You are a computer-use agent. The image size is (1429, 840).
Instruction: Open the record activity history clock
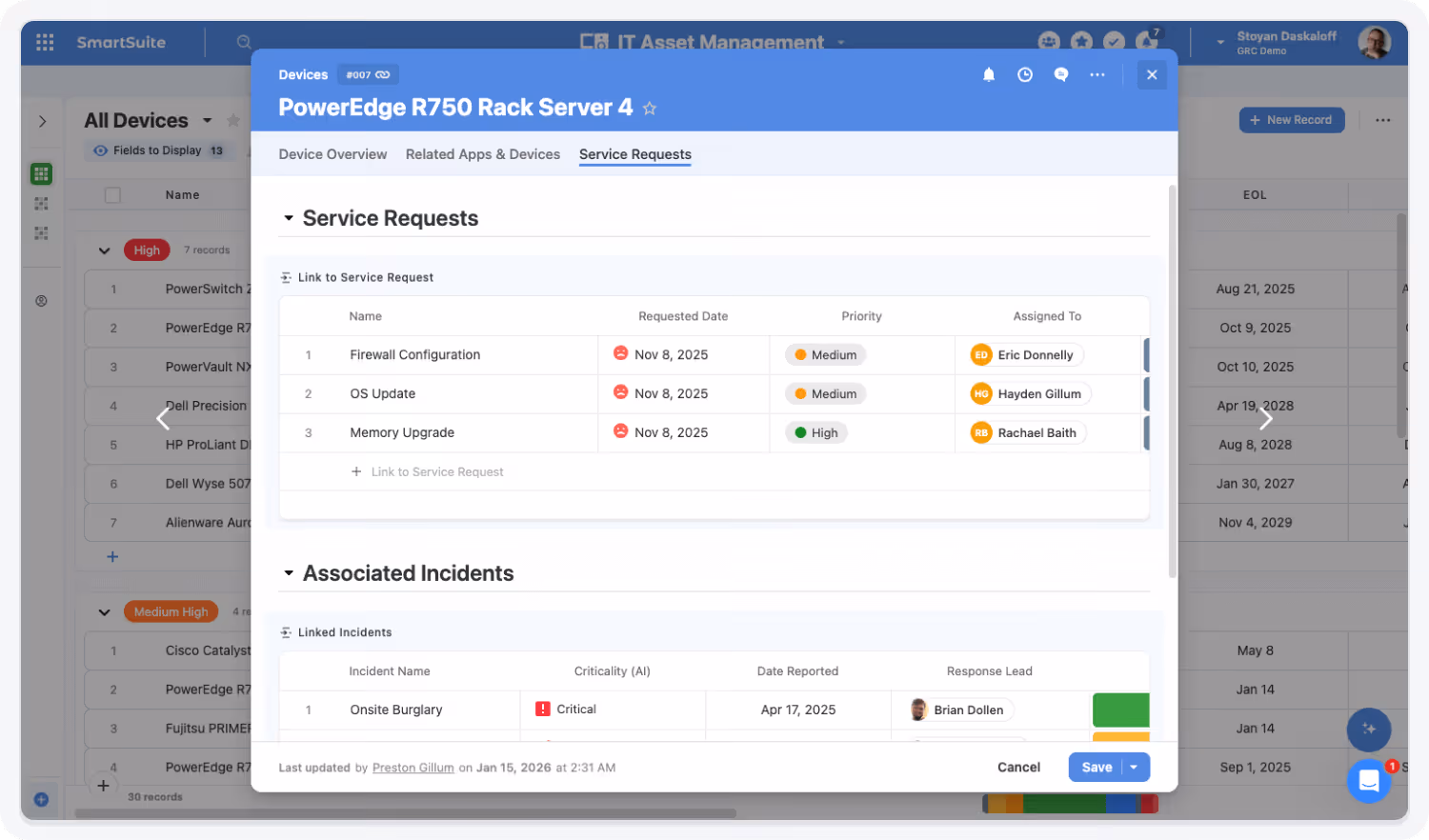tap(1025, 74)
